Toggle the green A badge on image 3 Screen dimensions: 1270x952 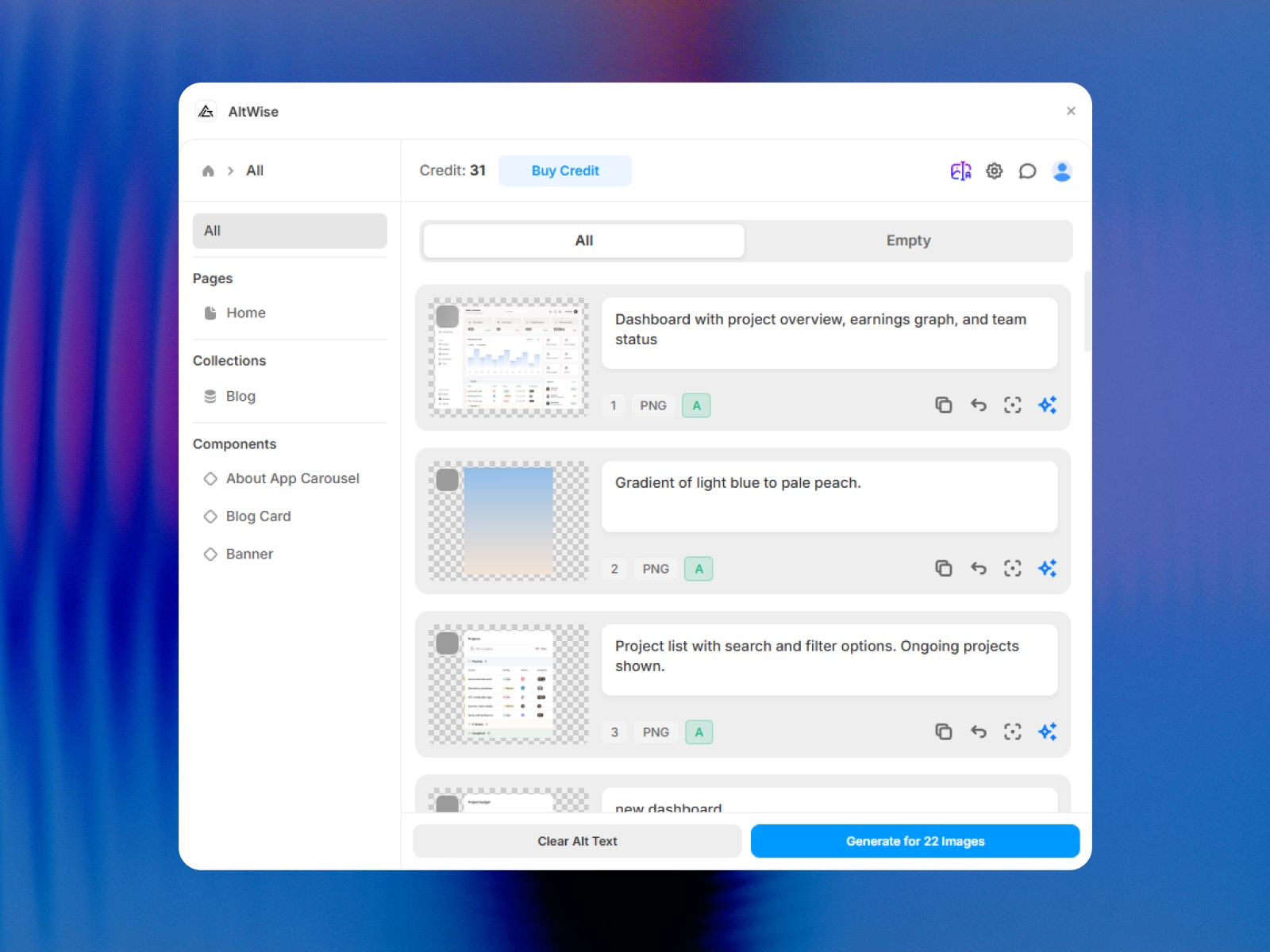[698, 731]
